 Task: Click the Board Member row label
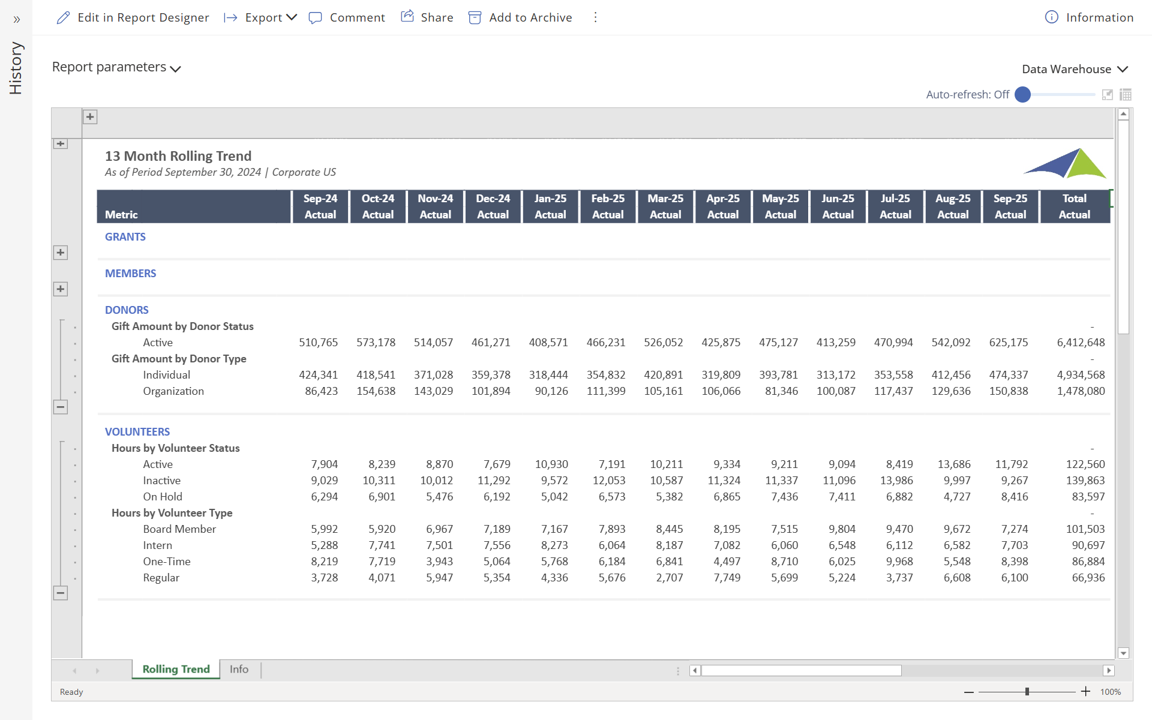(179, 529)
